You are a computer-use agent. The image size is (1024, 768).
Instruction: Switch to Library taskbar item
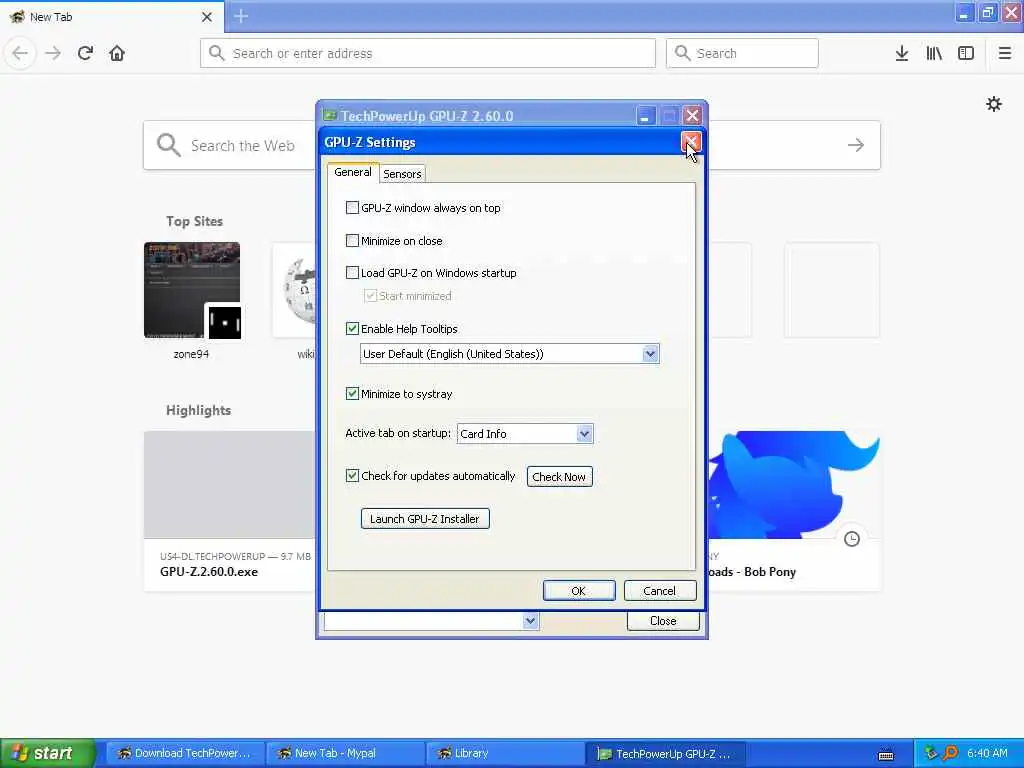(x=505, y=753)
